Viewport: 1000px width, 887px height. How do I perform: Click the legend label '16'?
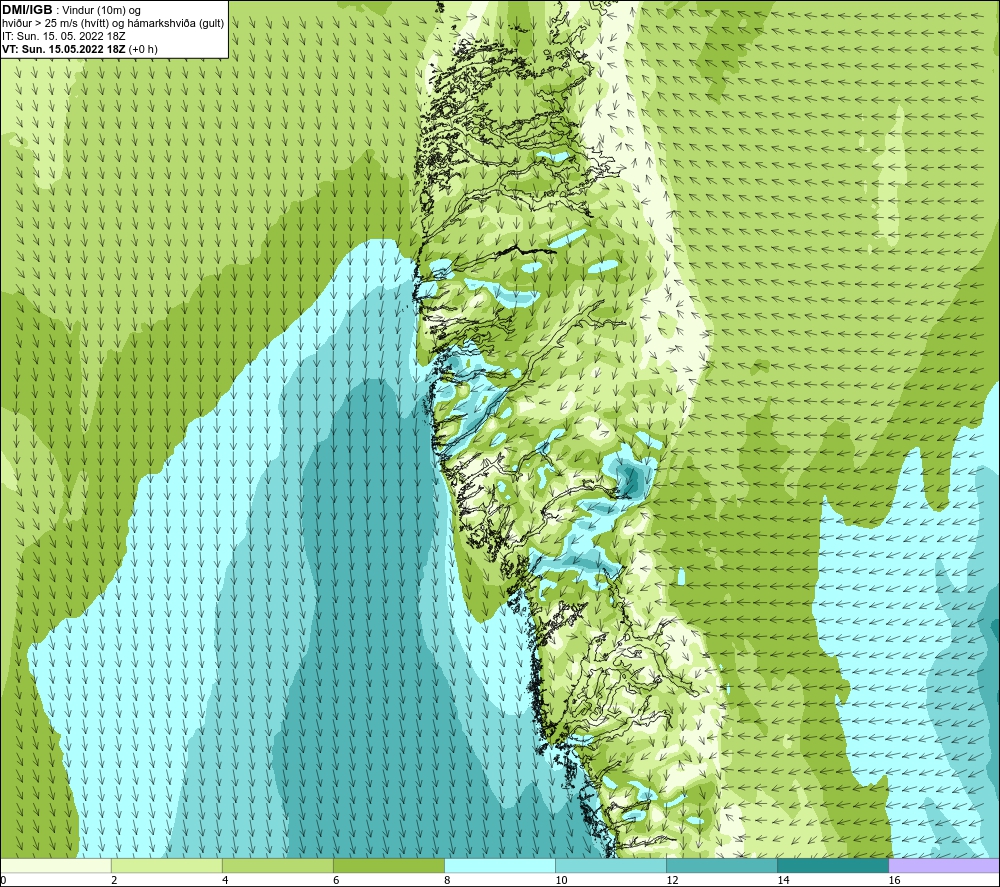coord(894,881)
